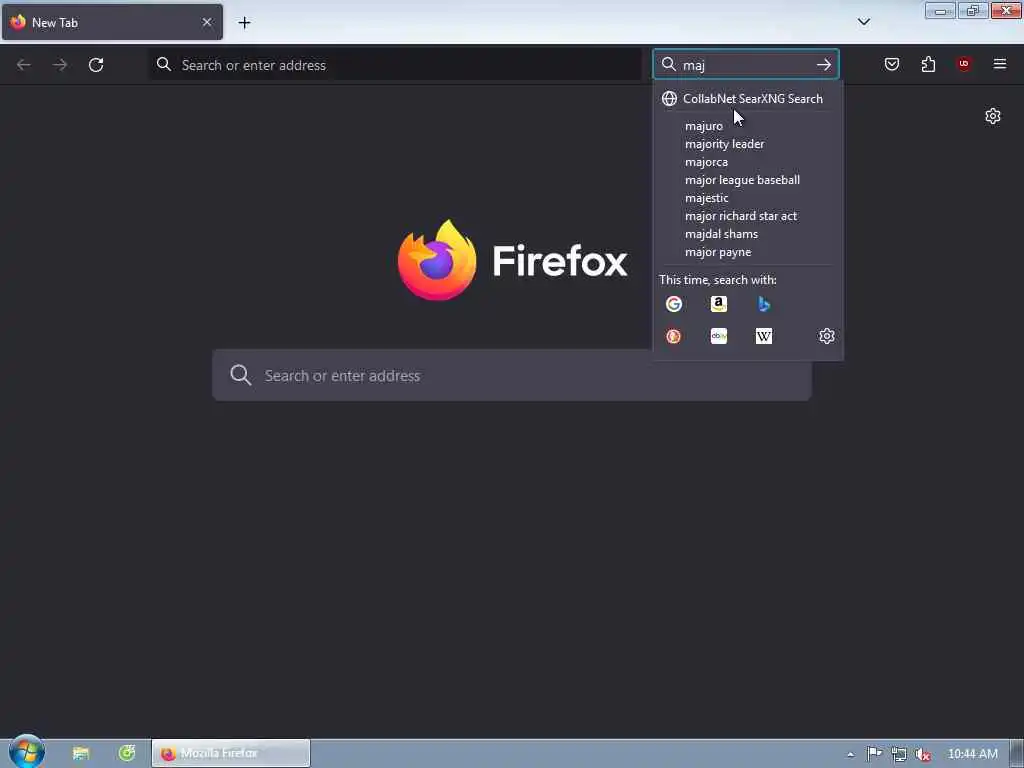1024x768 pixels.
Task: Open the network tray icon
Action: tap(899, 754)
